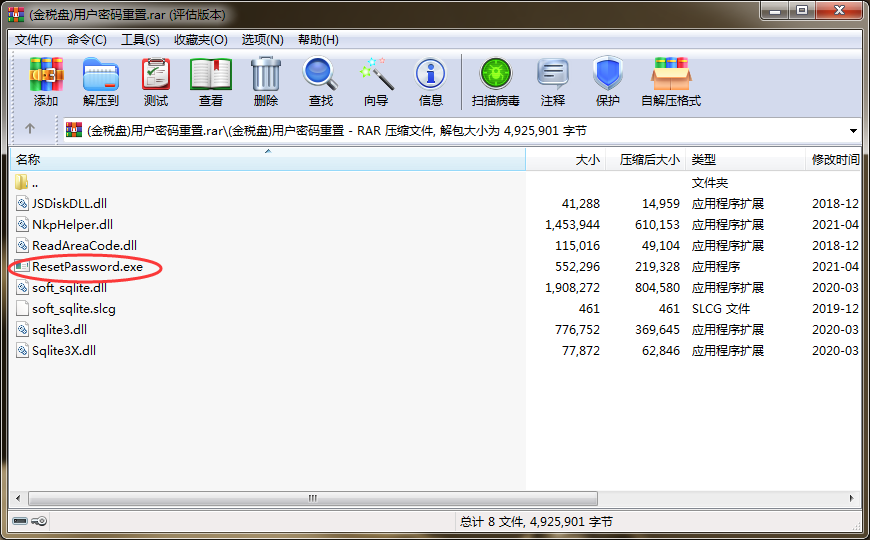The height and width of the screenshot is (540, 870).
Task: Click the status bar total 总计 8 文件
Action: pyautogui.click(x=536, y=522)
